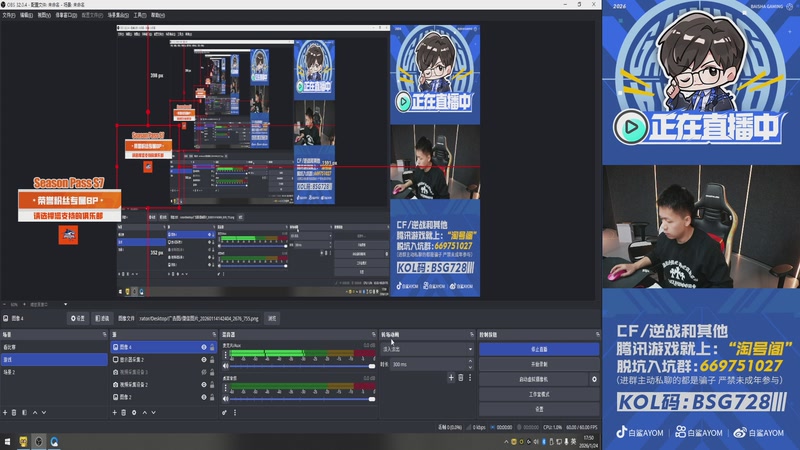Toggle the lock on source 图像 2
Image resolution: width=800 pixels, height=450 pixels.
pos(212,397)
